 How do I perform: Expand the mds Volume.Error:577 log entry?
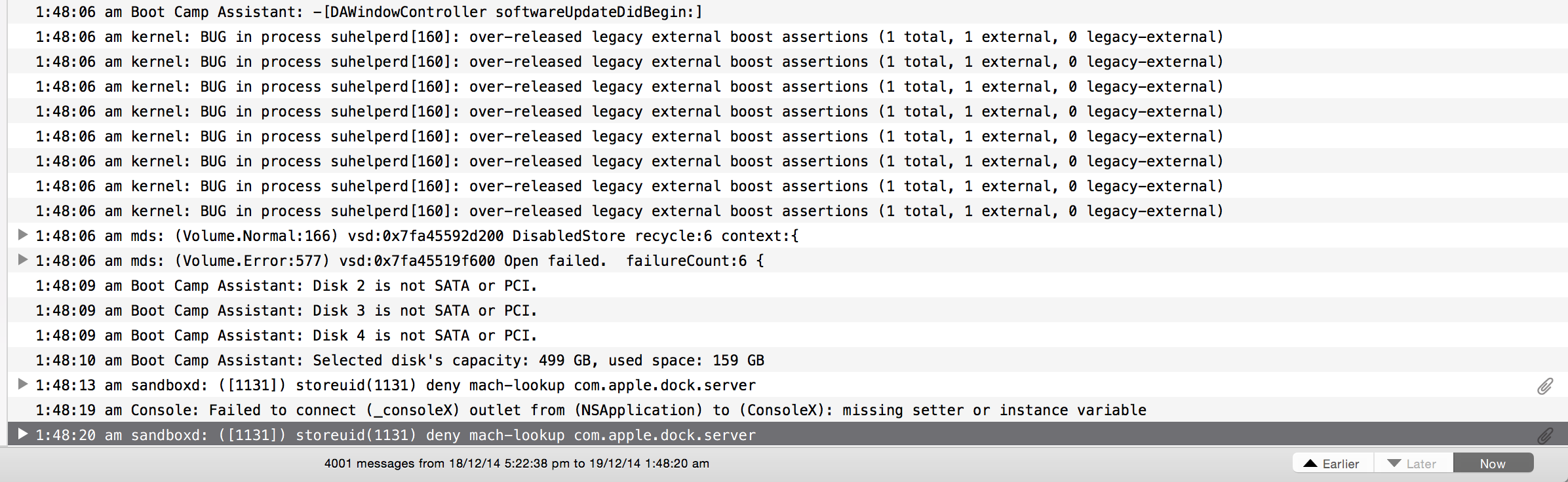22,259
